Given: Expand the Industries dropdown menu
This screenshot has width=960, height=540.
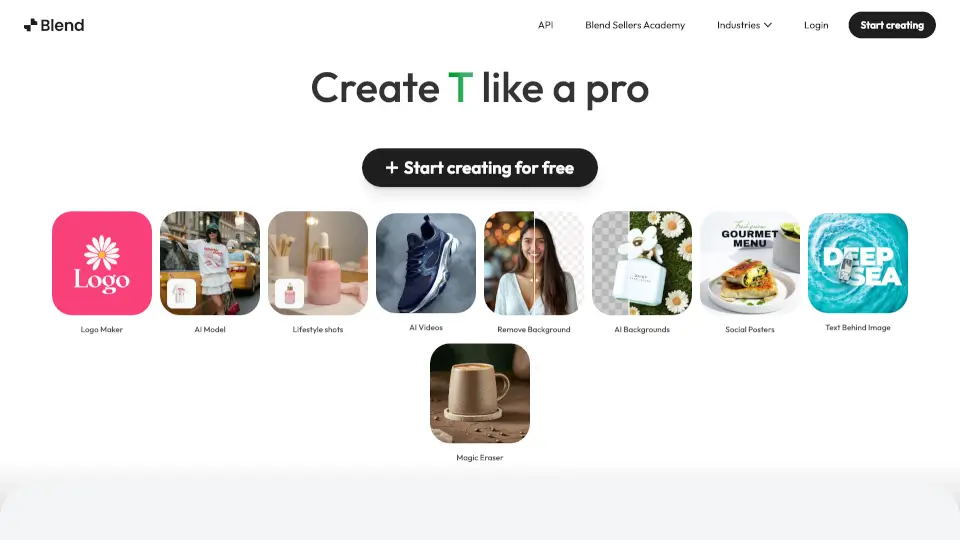Looking at the screenshot, I should pyautogui.click(x=744, y=25).
